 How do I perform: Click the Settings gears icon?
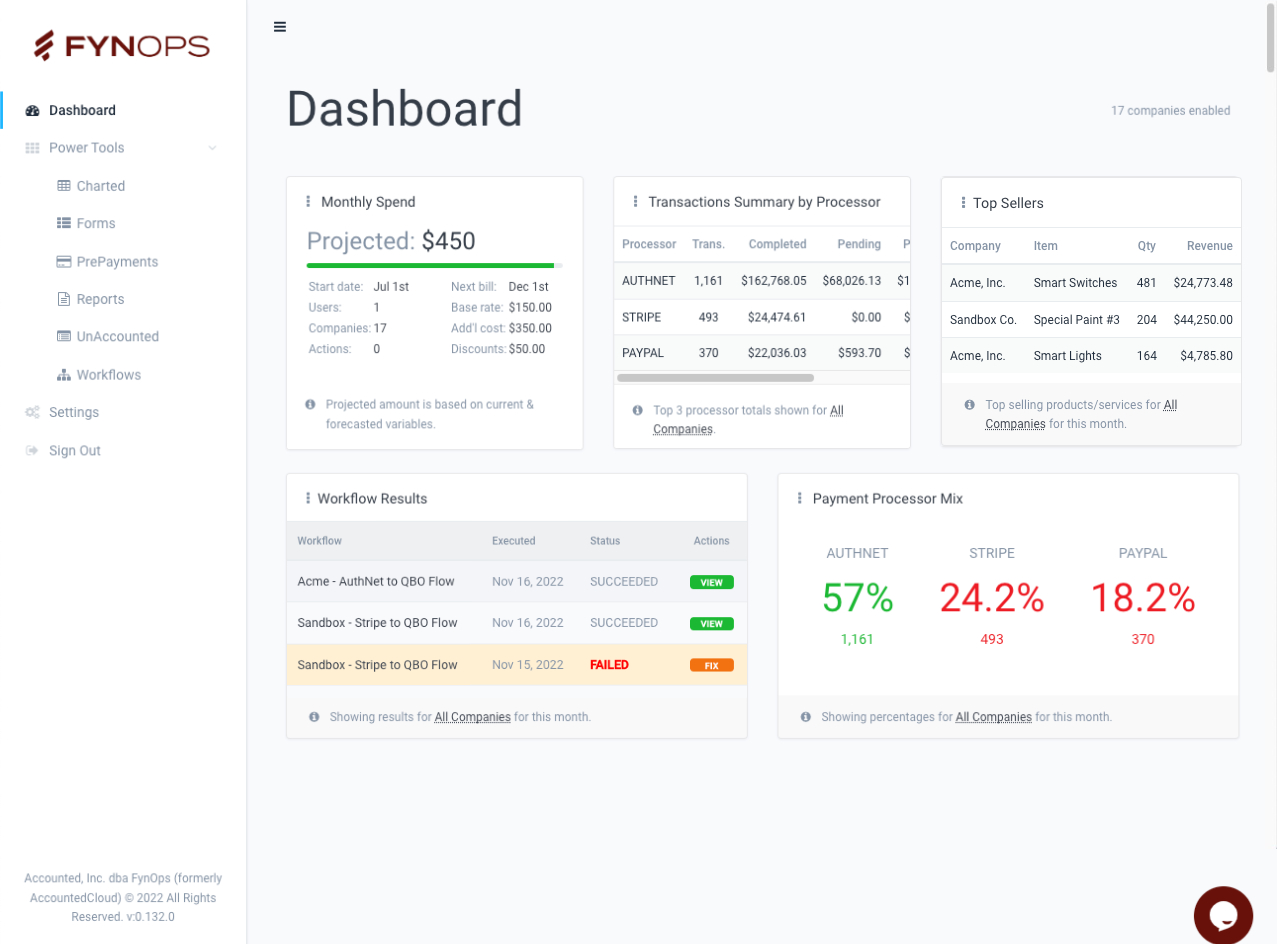pyautogui.click(x=33, y=413)
